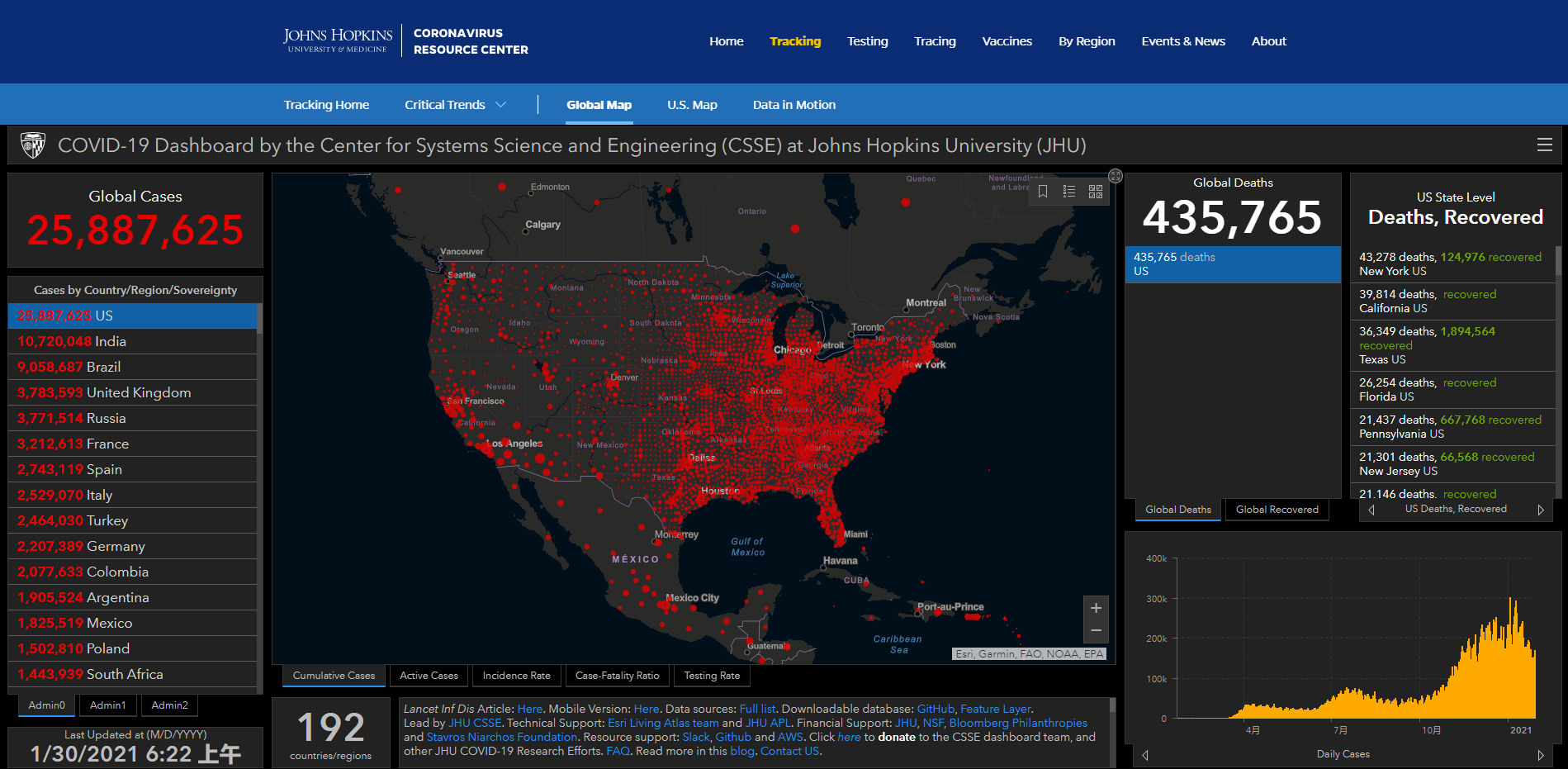Select the Incidence Rate map tab
Image resolution: width=1568 pixels, height=769 pixels.
[x=516, y=676]
